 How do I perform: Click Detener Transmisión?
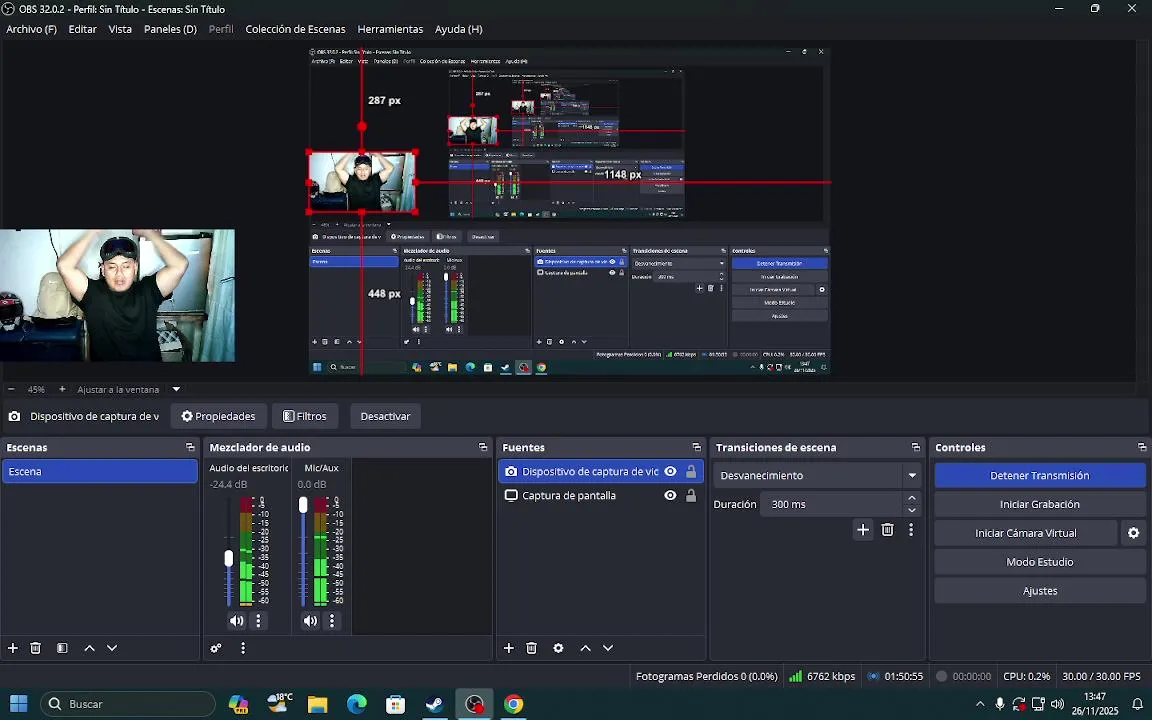tap(1040, 475)
